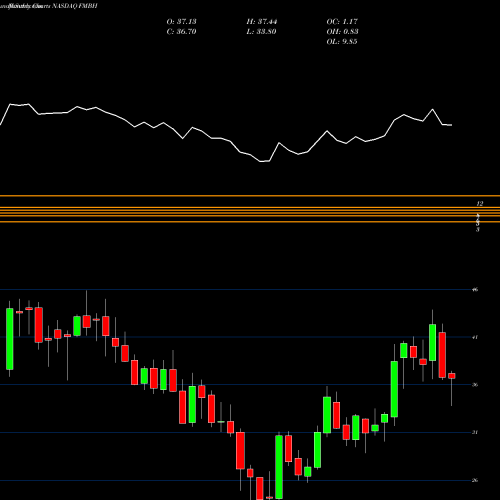Select the 'OC: 1.17' value
Screen dimensions: 500x500
point(342,22)
